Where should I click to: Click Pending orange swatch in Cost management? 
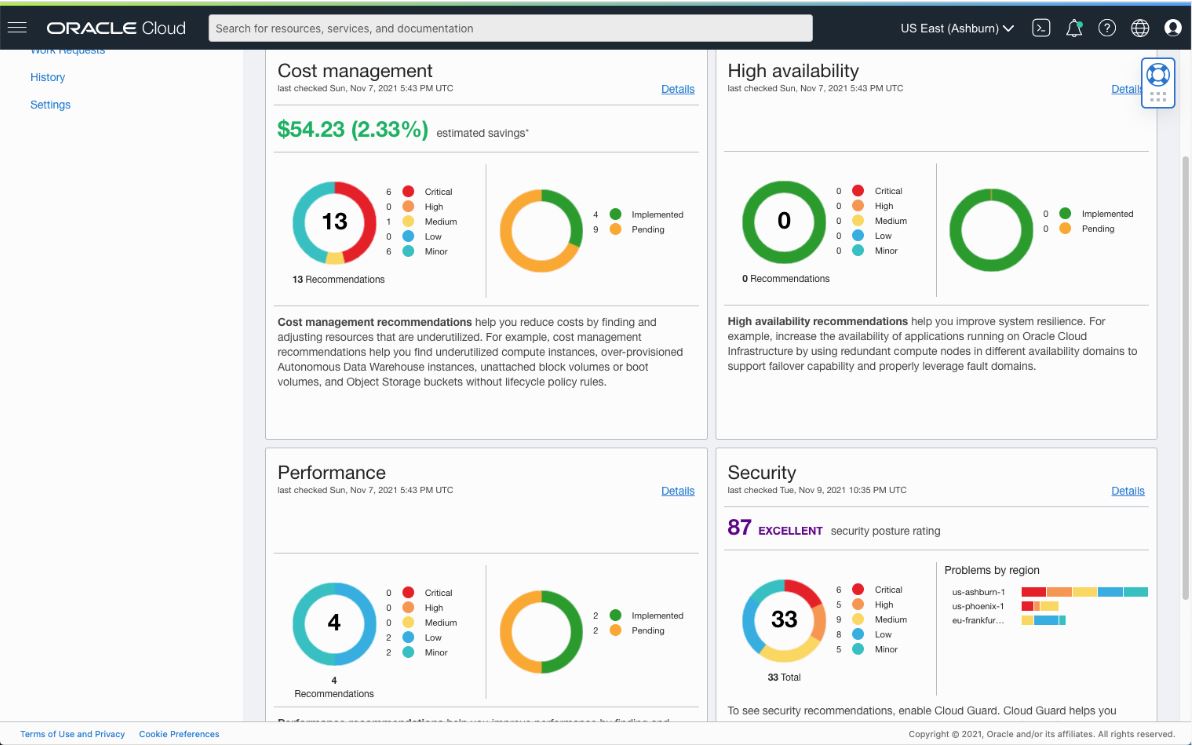[616, 229]
